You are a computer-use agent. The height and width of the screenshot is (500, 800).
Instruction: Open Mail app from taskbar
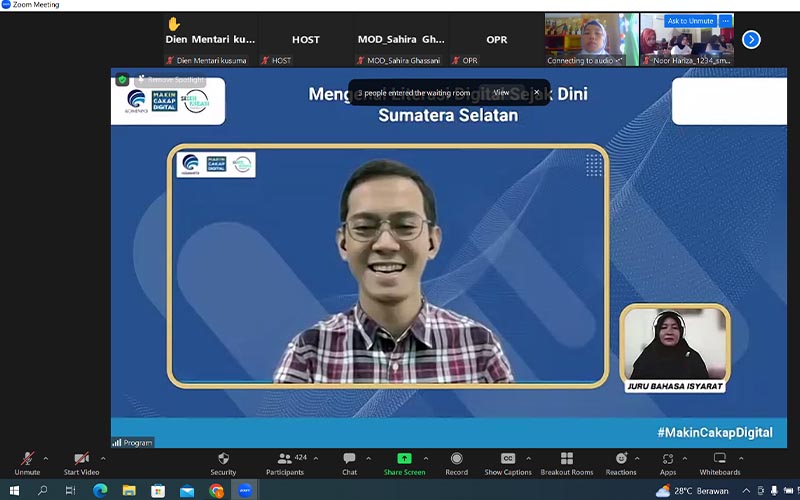187,491
